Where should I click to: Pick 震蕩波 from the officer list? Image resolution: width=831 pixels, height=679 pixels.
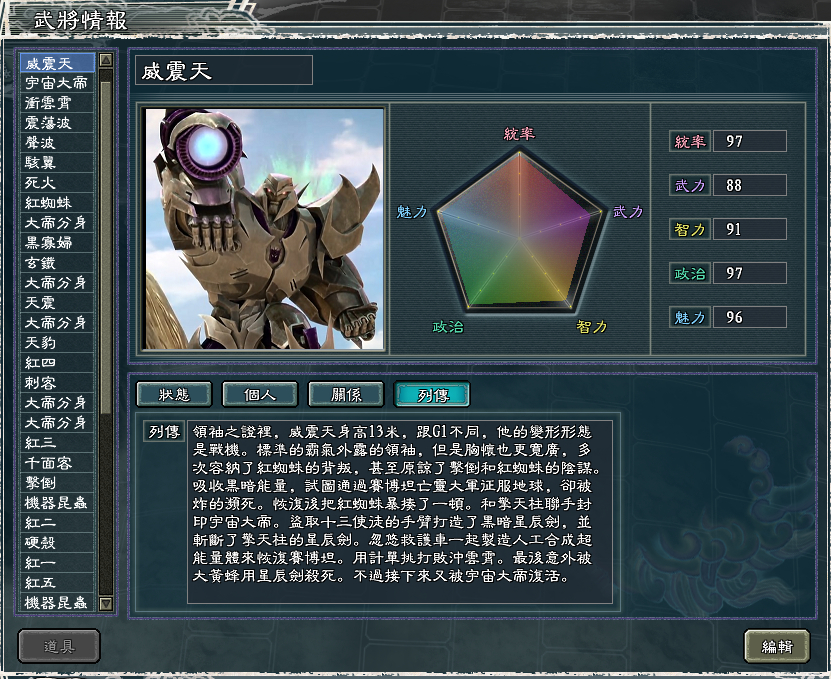click(x=57, y=123)
